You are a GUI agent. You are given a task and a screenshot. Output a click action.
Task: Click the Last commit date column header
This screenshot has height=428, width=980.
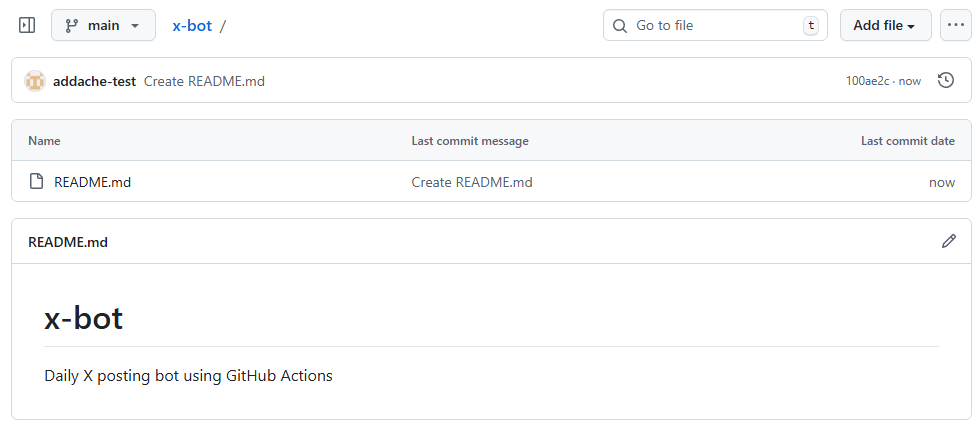click(907, 141)
